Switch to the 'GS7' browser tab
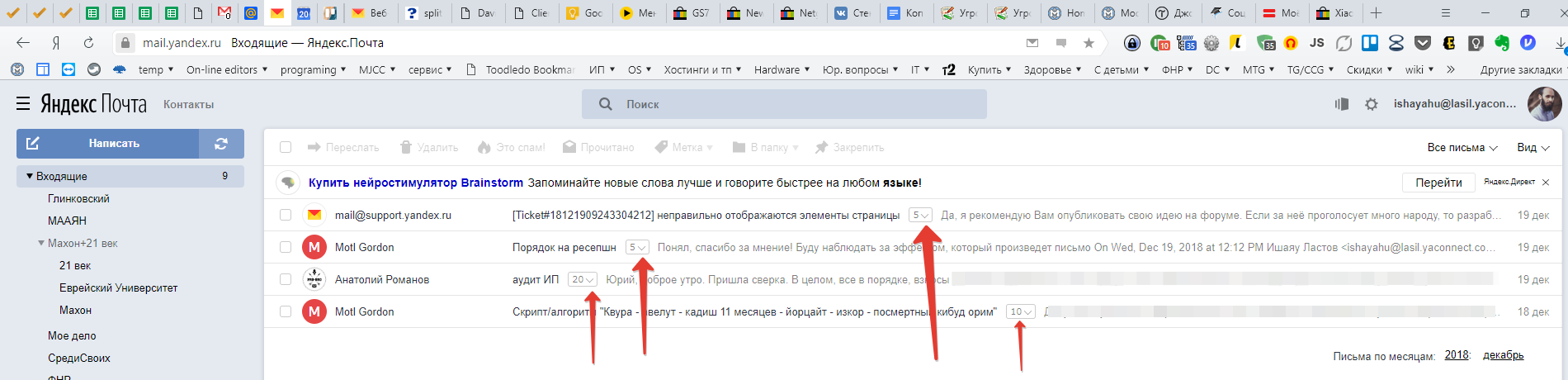 (x=692, y=13)
